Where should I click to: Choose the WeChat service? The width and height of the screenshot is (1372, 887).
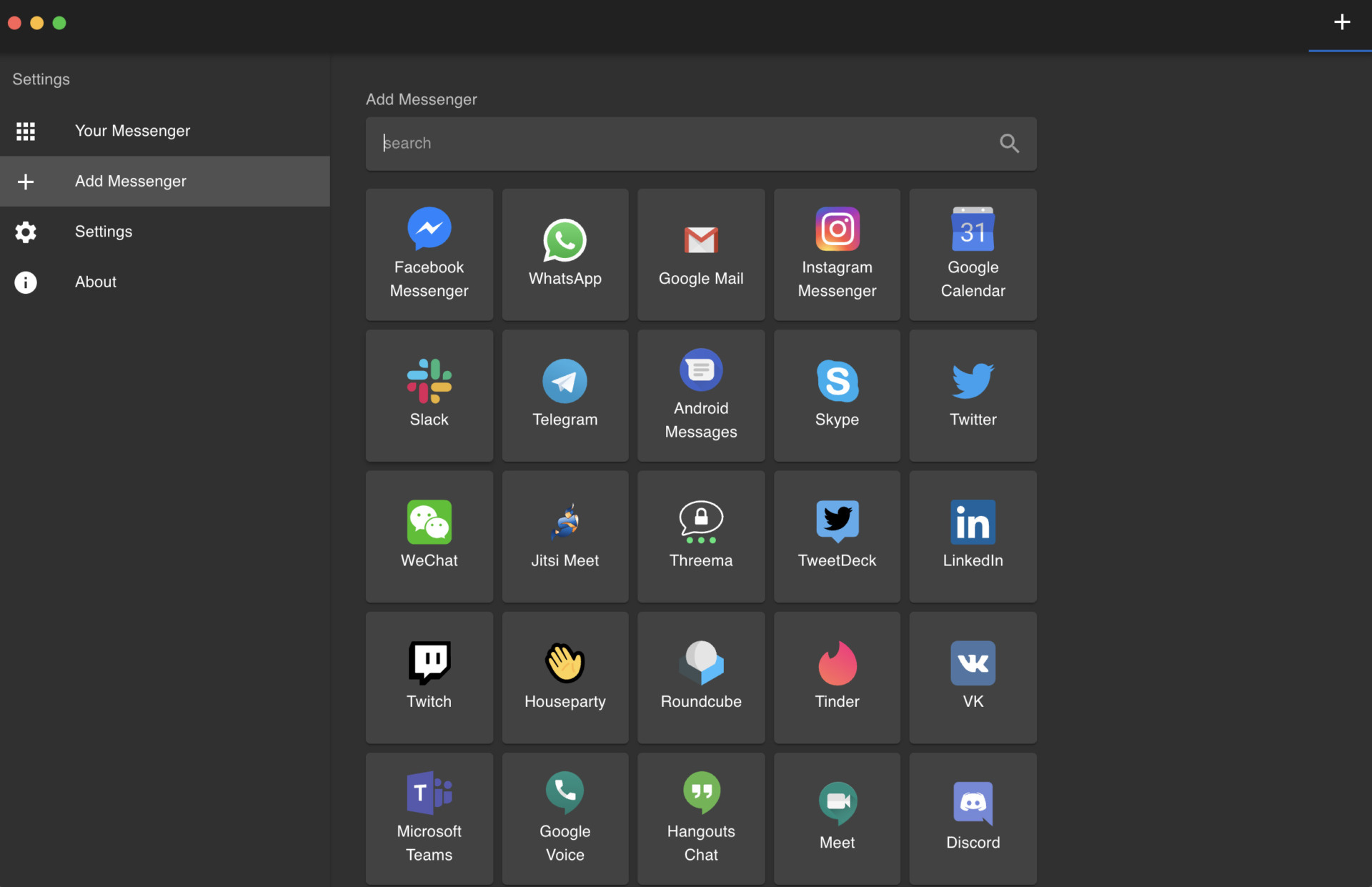[429, 536]
